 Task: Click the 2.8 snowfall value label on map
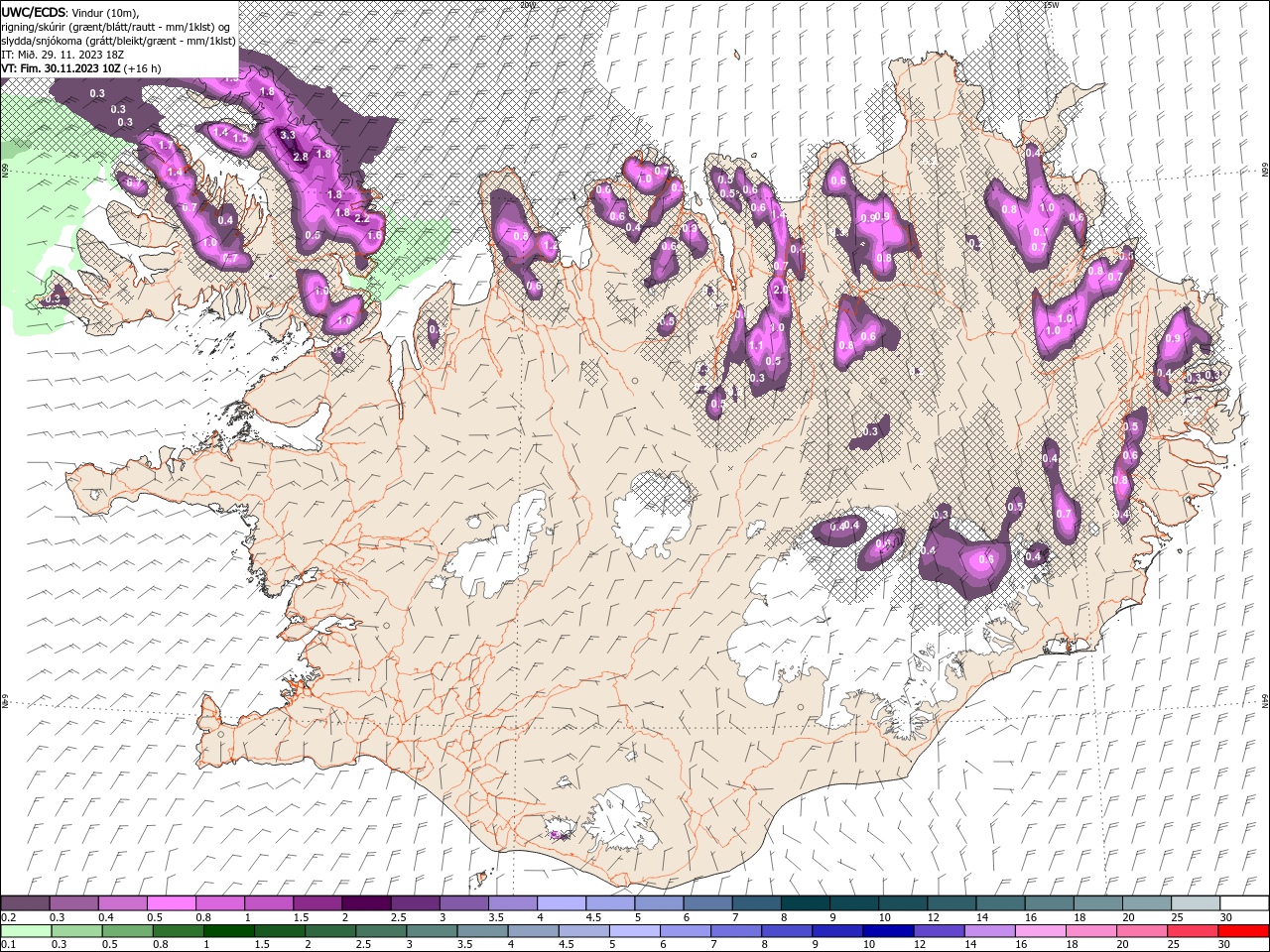point(300,157)
